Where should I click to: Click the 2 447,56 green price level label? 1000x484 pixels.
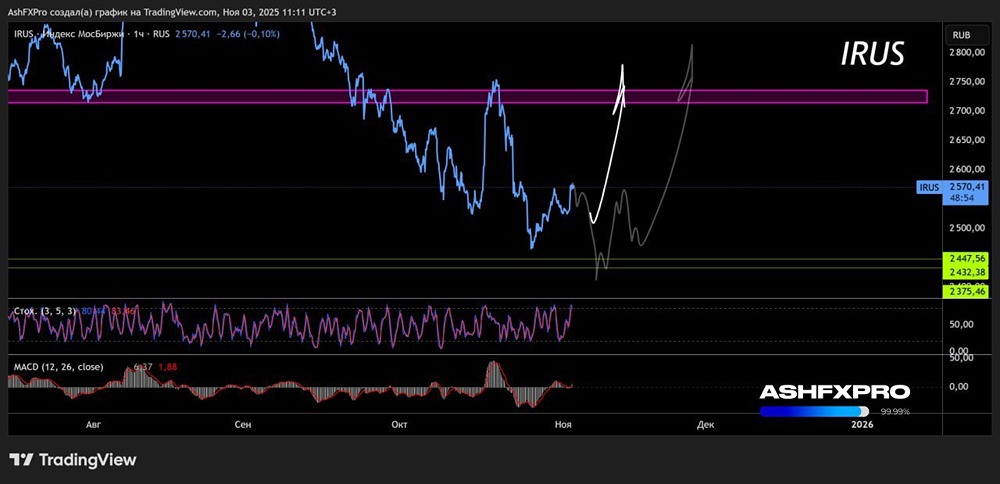(967, 258)
